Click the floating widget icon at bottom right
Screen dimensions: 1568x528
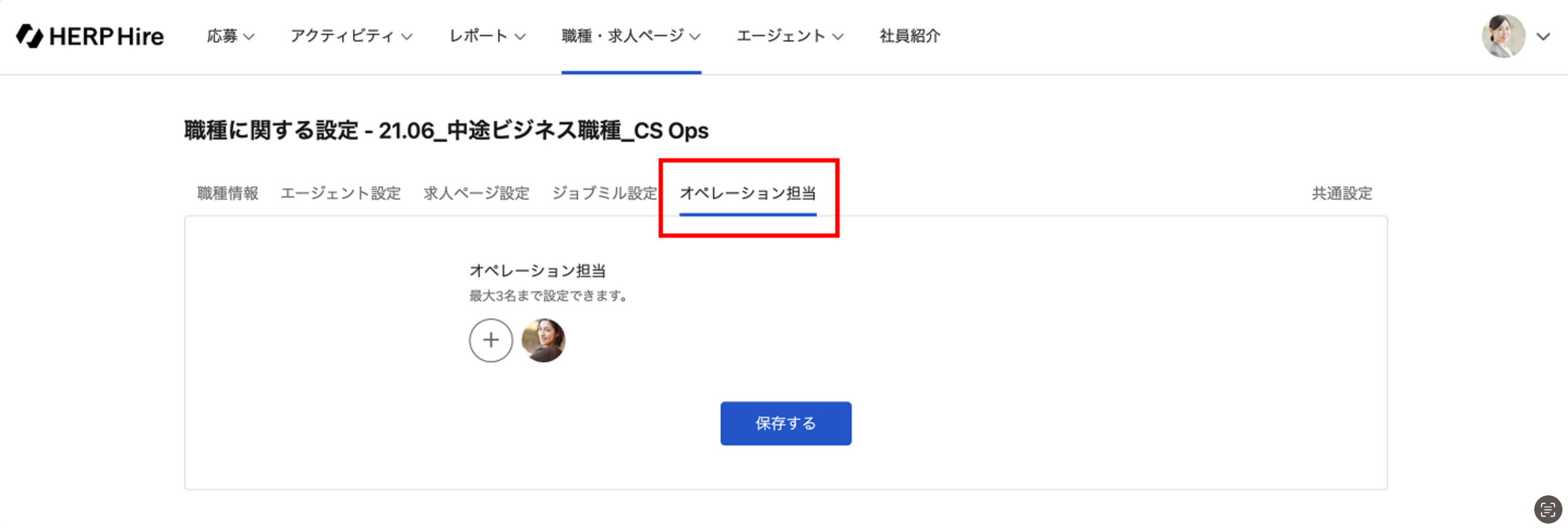[x=1547, y=509]
